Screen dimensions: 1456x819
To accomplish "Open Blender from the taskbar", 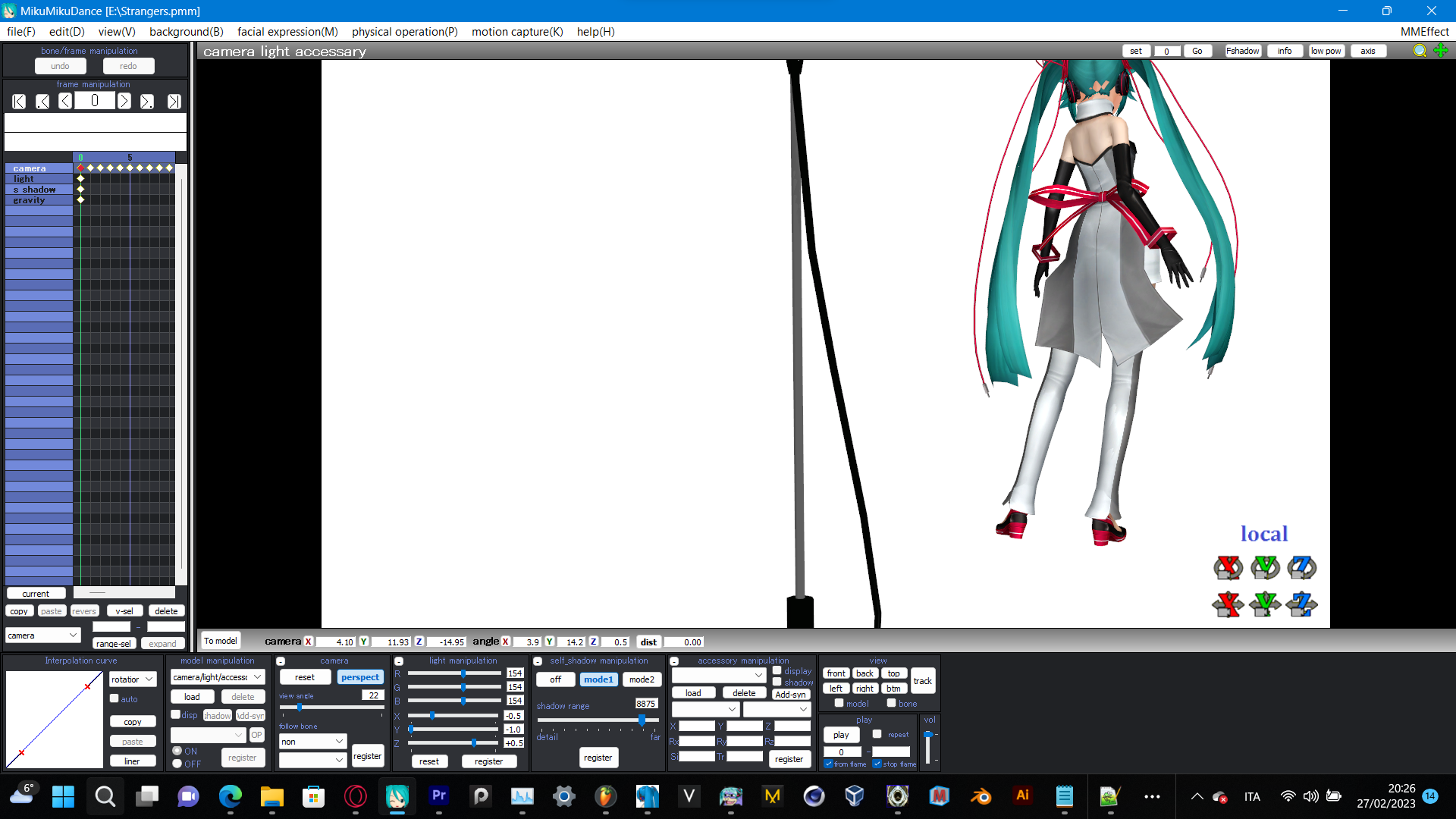I will (981, 796).
